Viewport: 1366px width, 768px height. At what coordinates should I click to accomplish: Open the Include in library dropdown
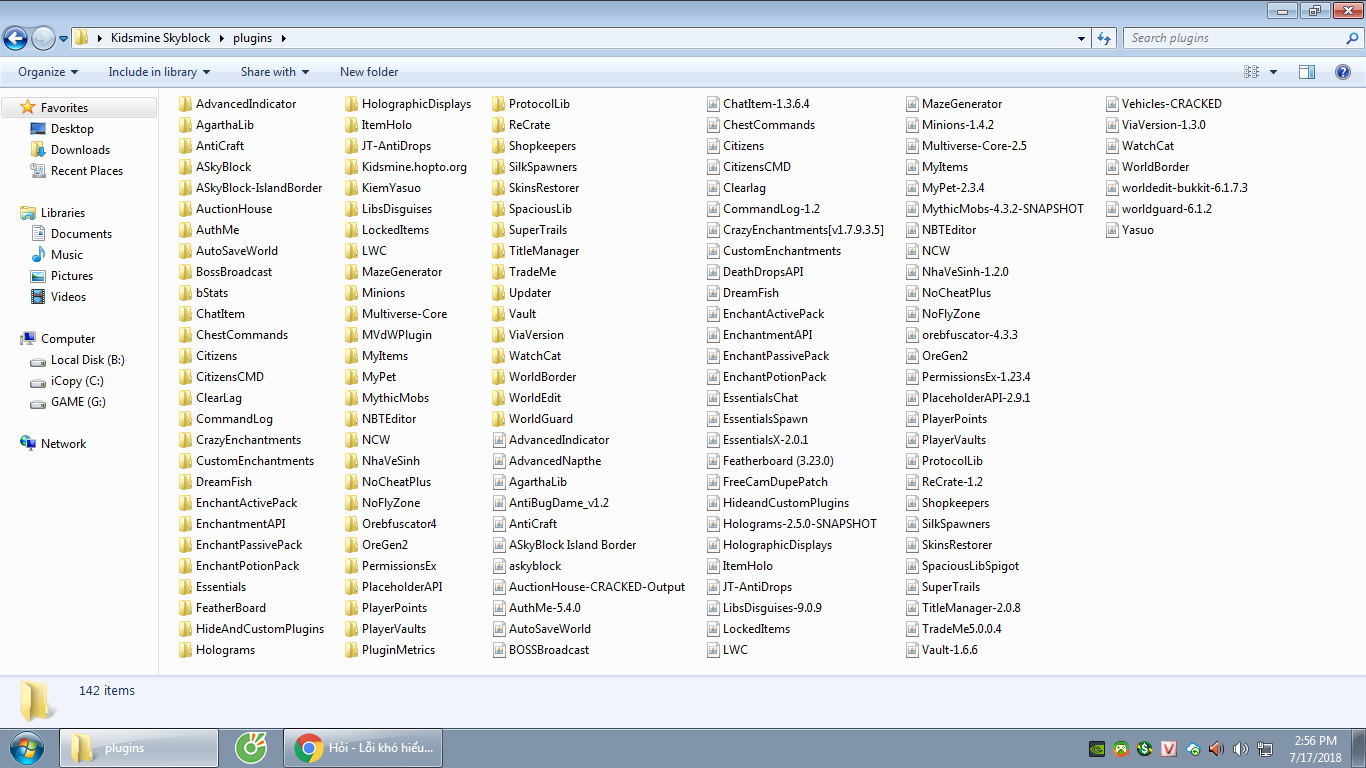[x=159, y=72]
